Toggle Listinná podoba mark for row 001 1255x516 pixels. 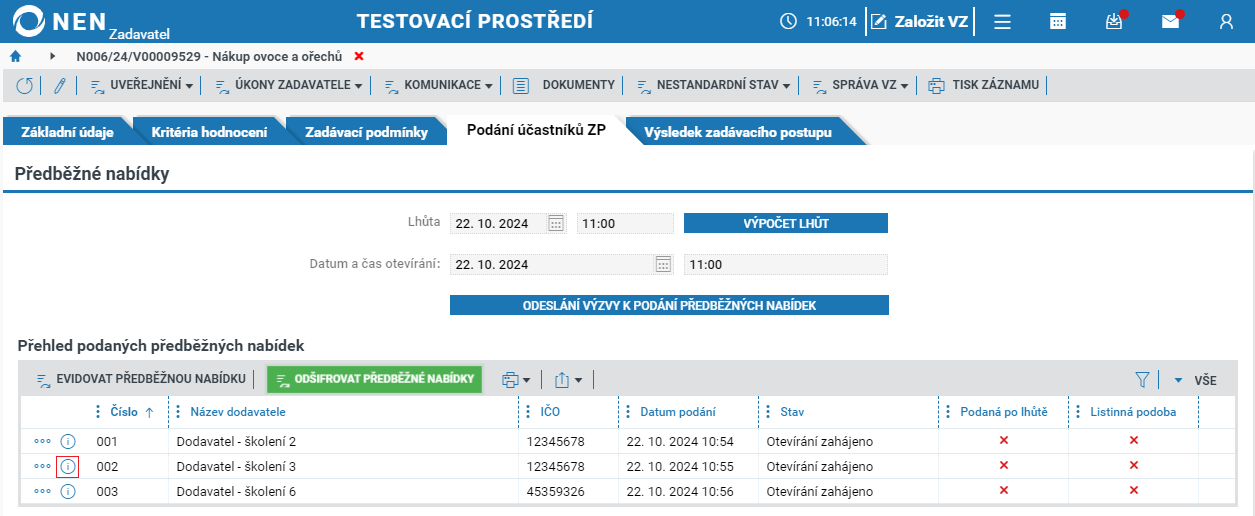point(1134,441)
